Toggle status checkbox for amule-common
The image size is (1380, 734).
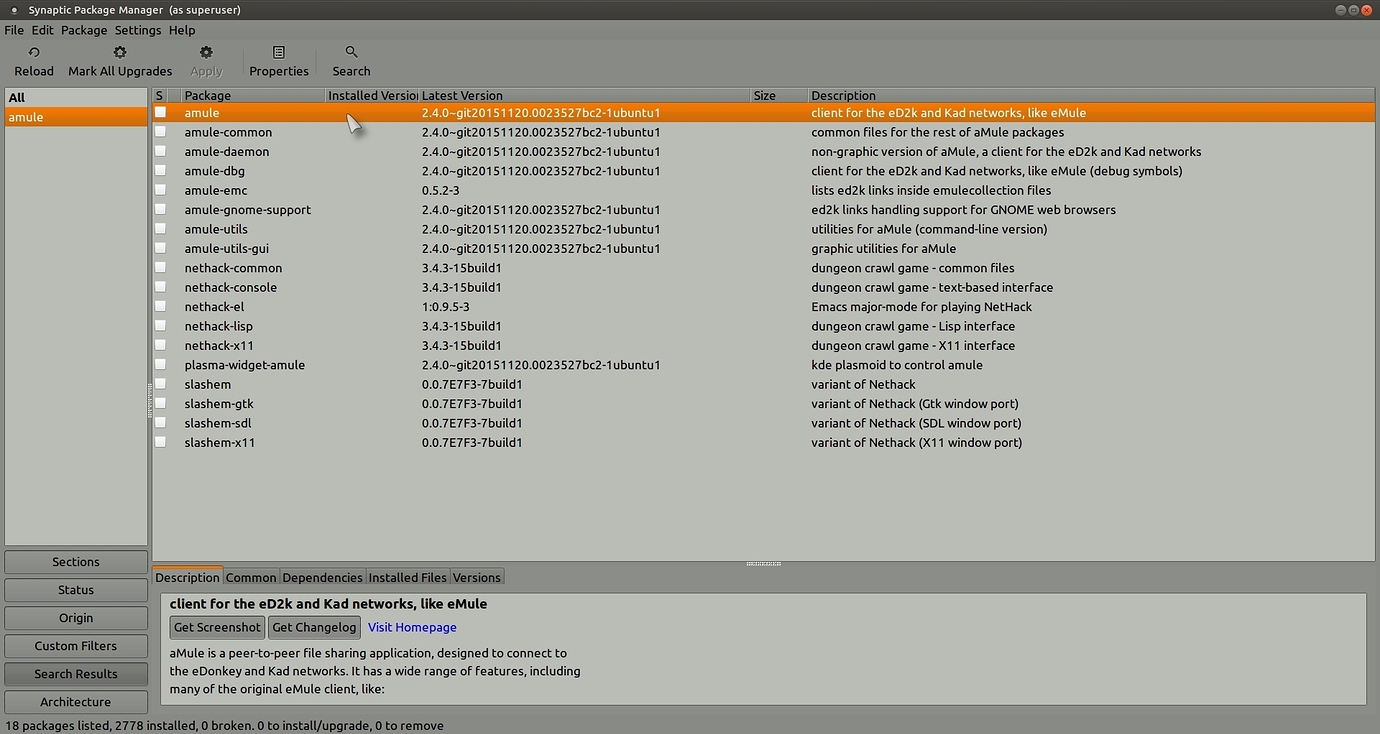(x=160, y=132)
